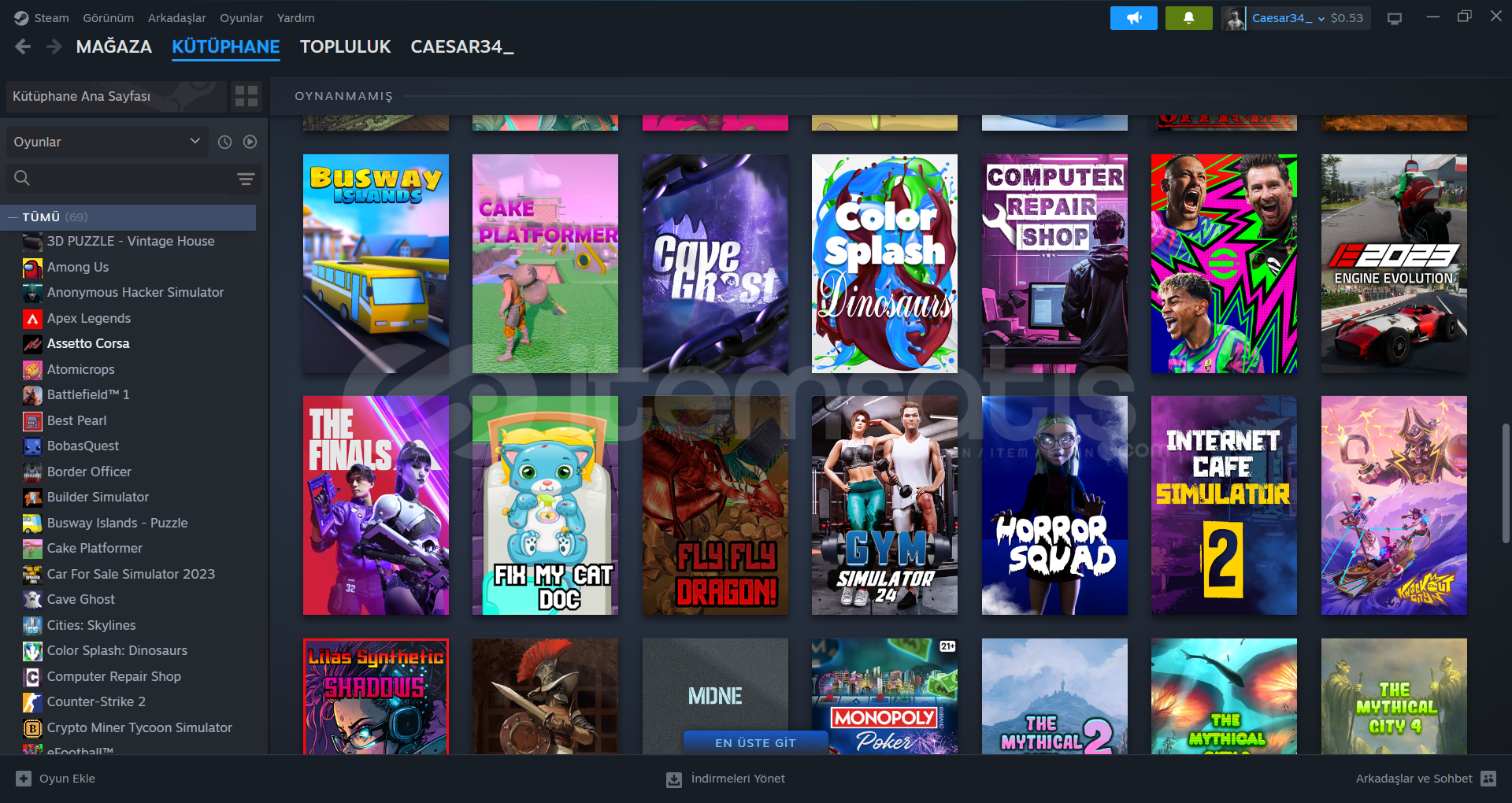Open the CAESAR34_ profile tab
This screenshot has width=1512, height=803.
(462, 47)
